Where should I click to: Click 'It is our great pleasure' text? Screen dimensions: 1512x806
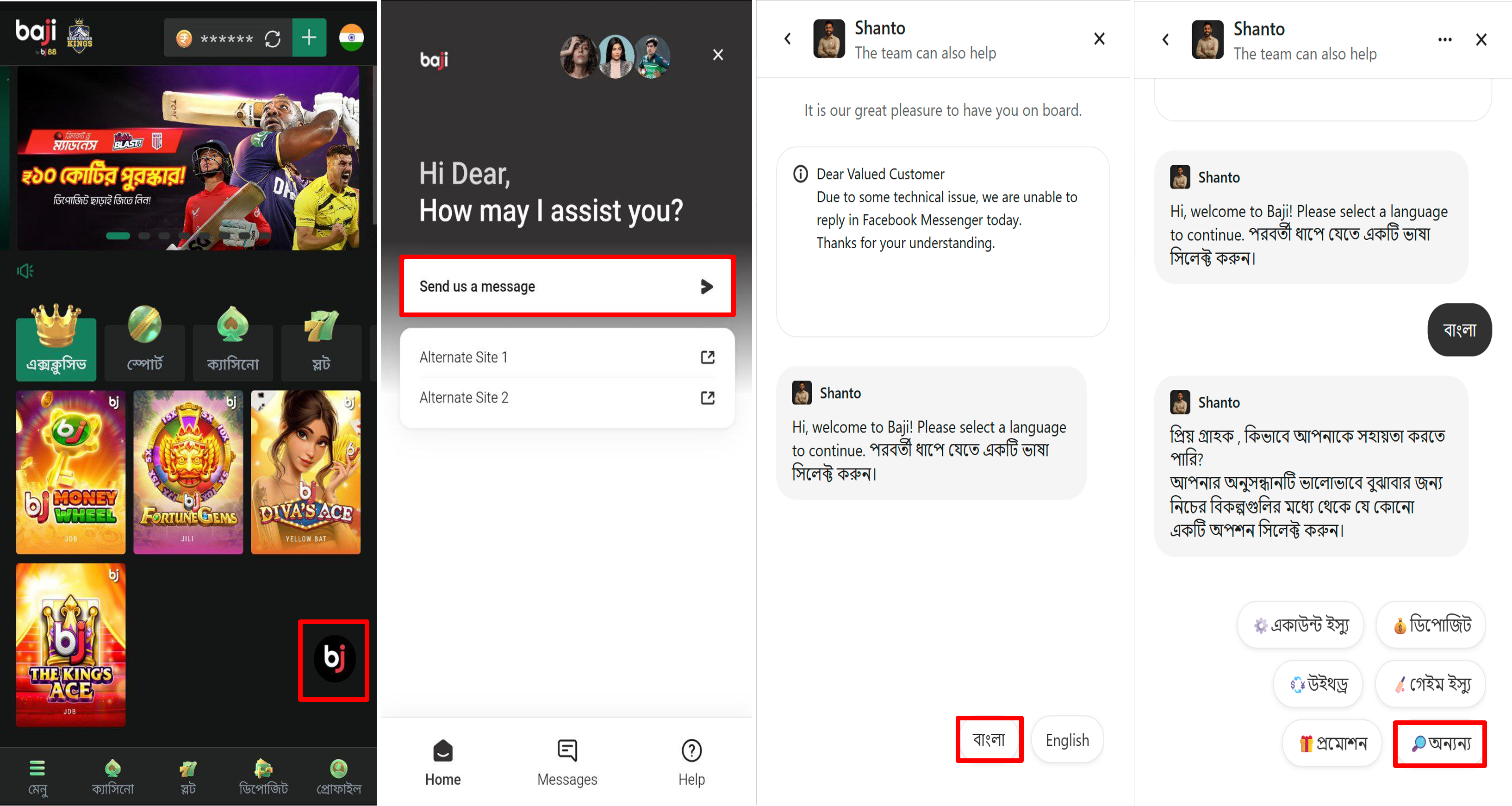tap(943, 110)
